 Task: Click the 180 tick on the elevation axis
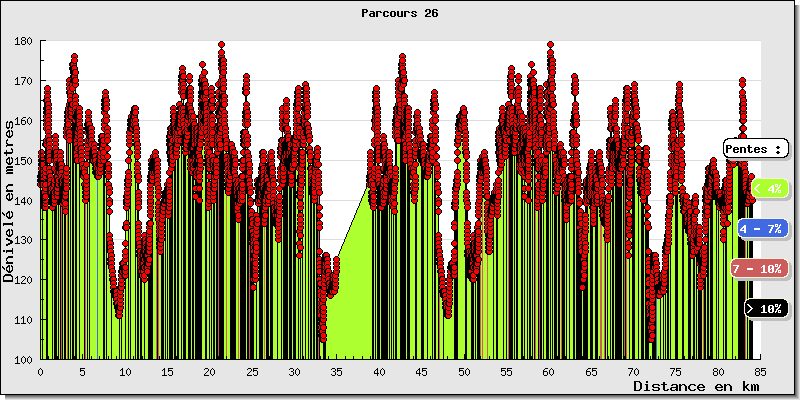[23, 41]
